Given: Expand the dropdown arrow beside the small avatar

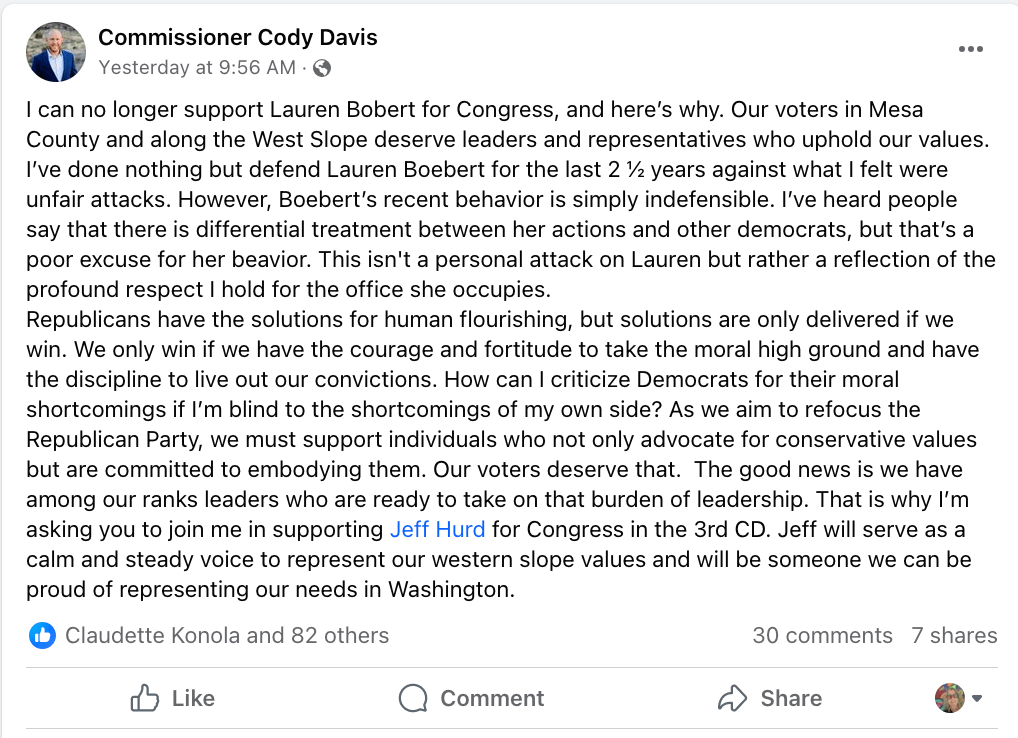Looking at the screenshot, I should [977, 698].
